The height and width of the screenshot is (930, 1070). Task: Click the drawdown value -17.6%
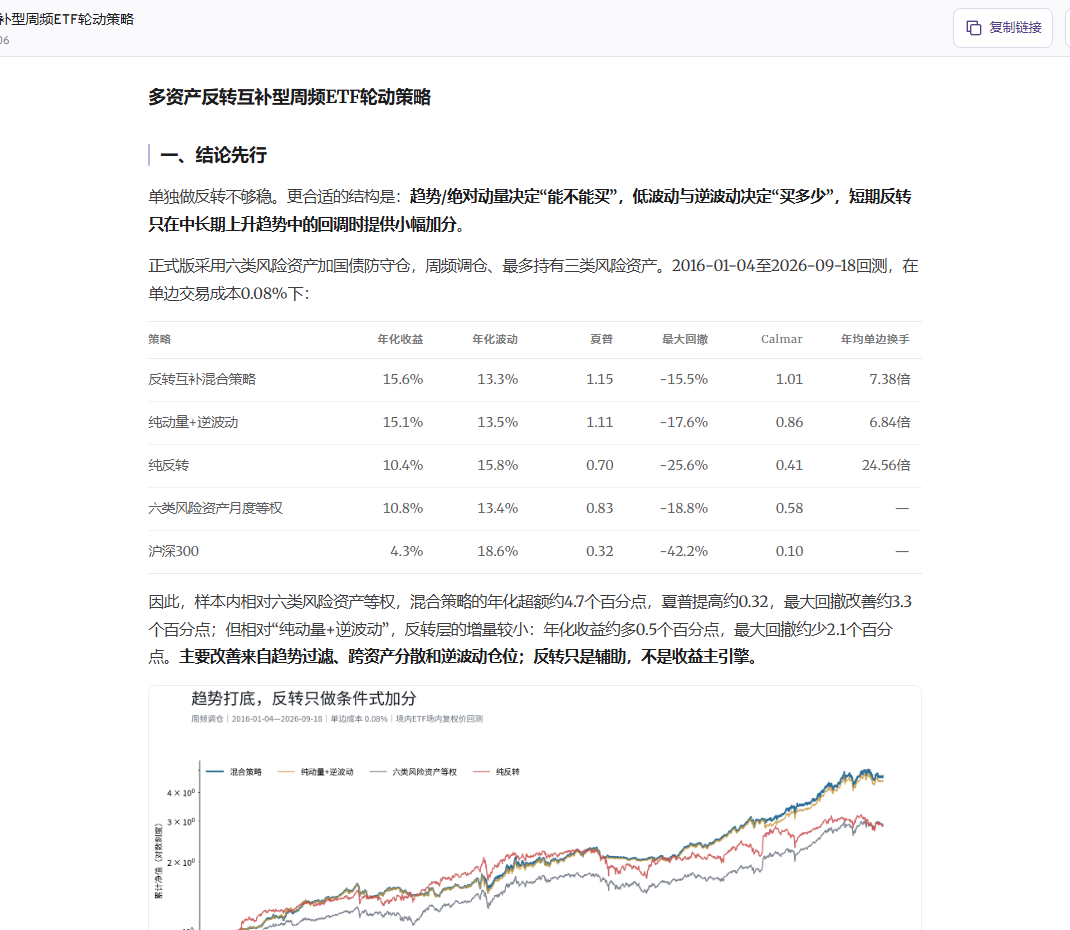point(684,422)
